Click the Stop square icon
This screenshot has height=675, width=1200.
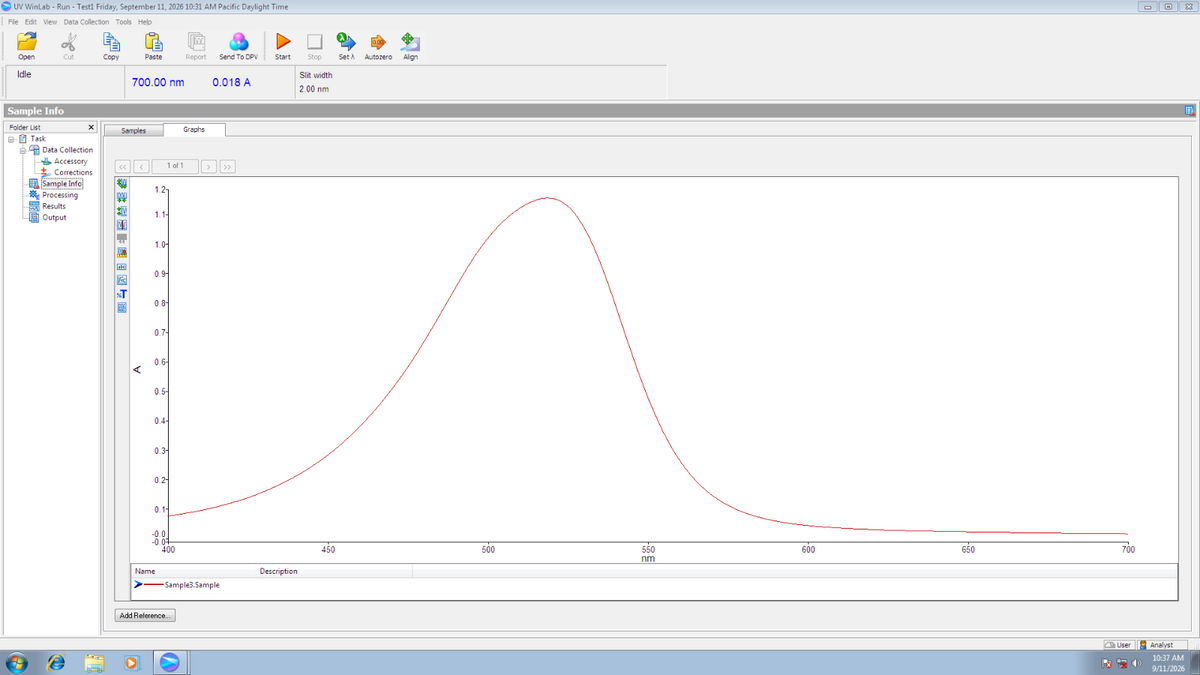[x=314, y=41]
